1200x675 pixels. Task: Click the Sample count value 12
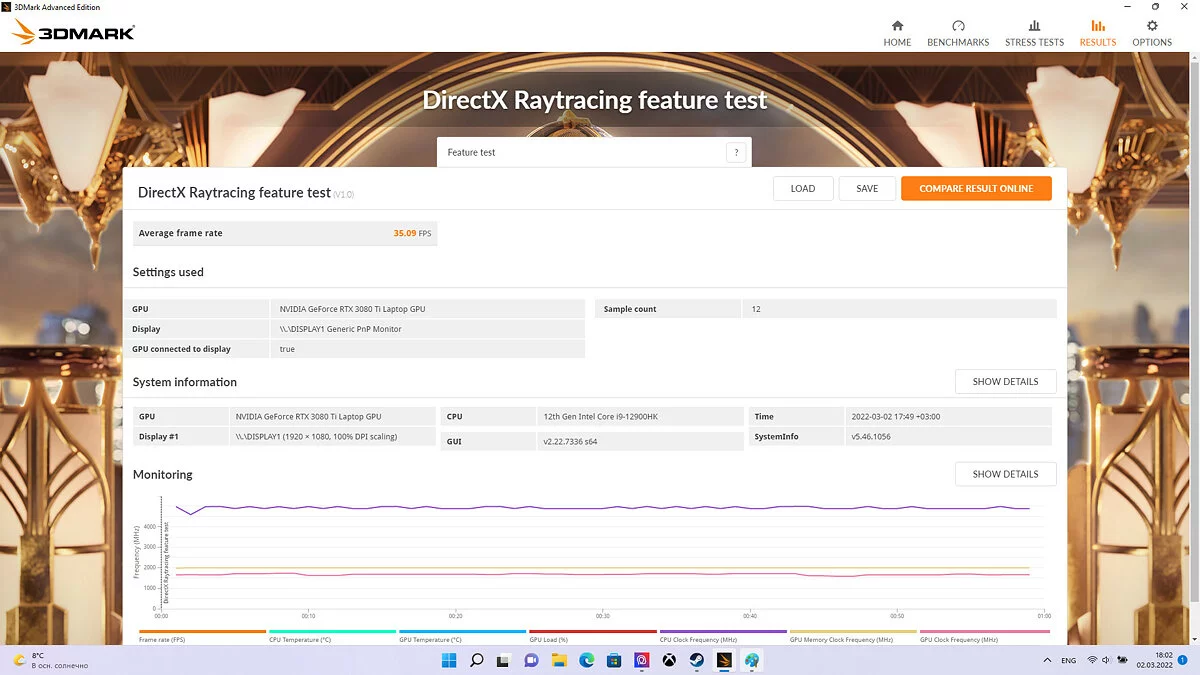pyautogui.click(x=756, y=309)
